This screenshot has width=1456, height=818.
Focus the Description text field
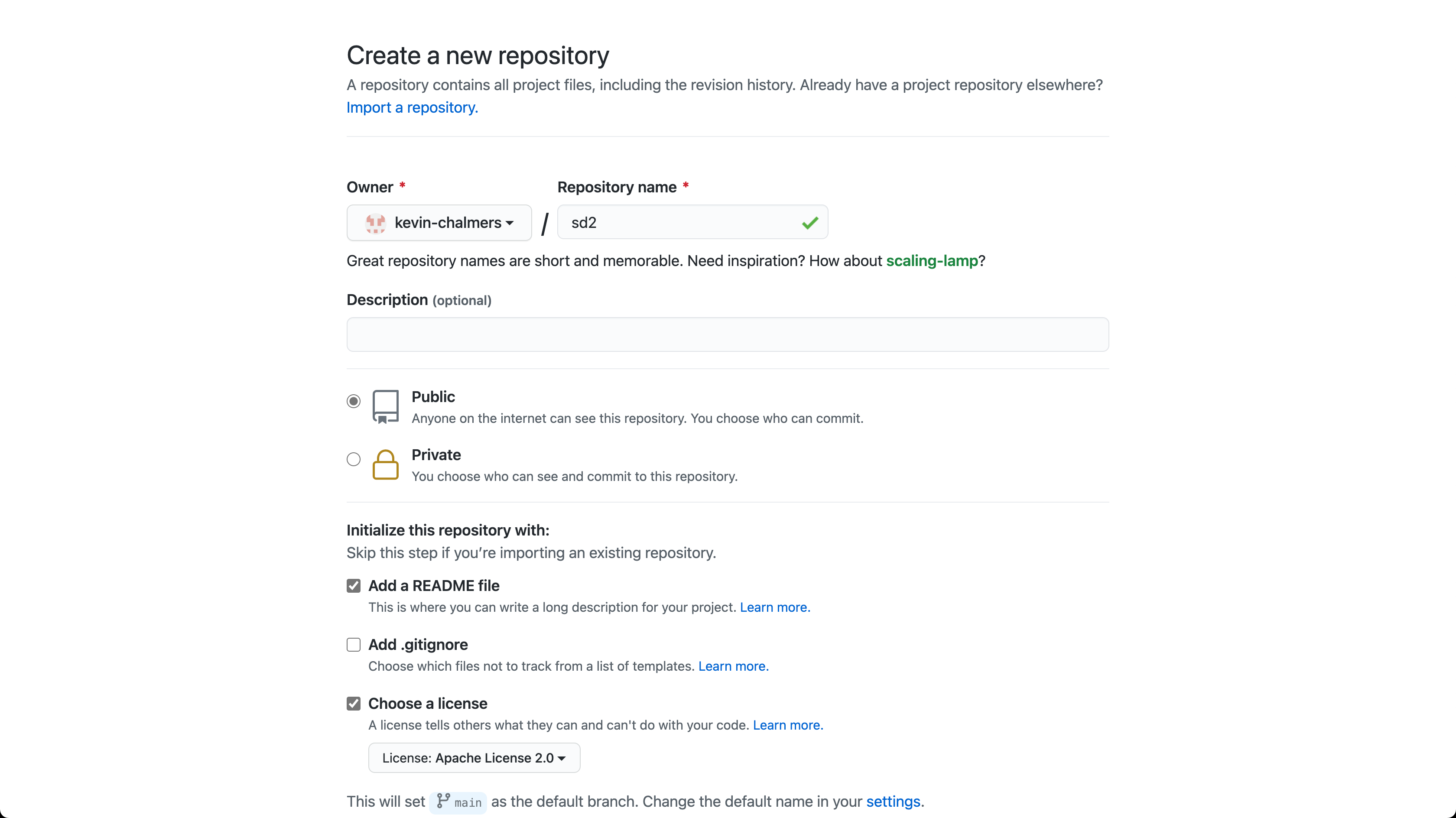[728, 334]
